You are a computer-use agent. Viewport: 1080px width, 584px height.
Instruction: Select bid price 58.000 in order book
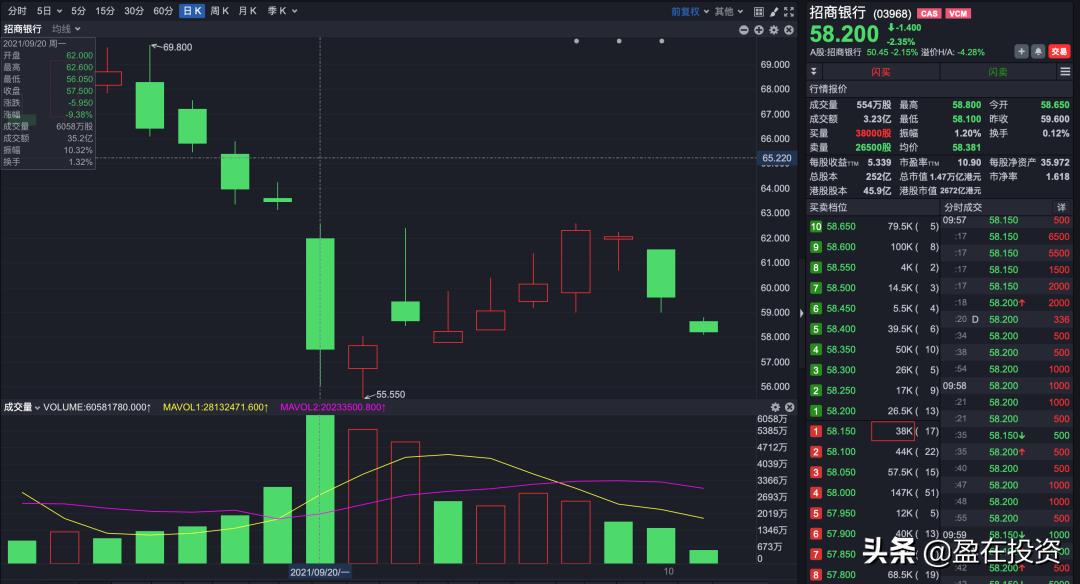pyautogui.click(x=841, y=493)
